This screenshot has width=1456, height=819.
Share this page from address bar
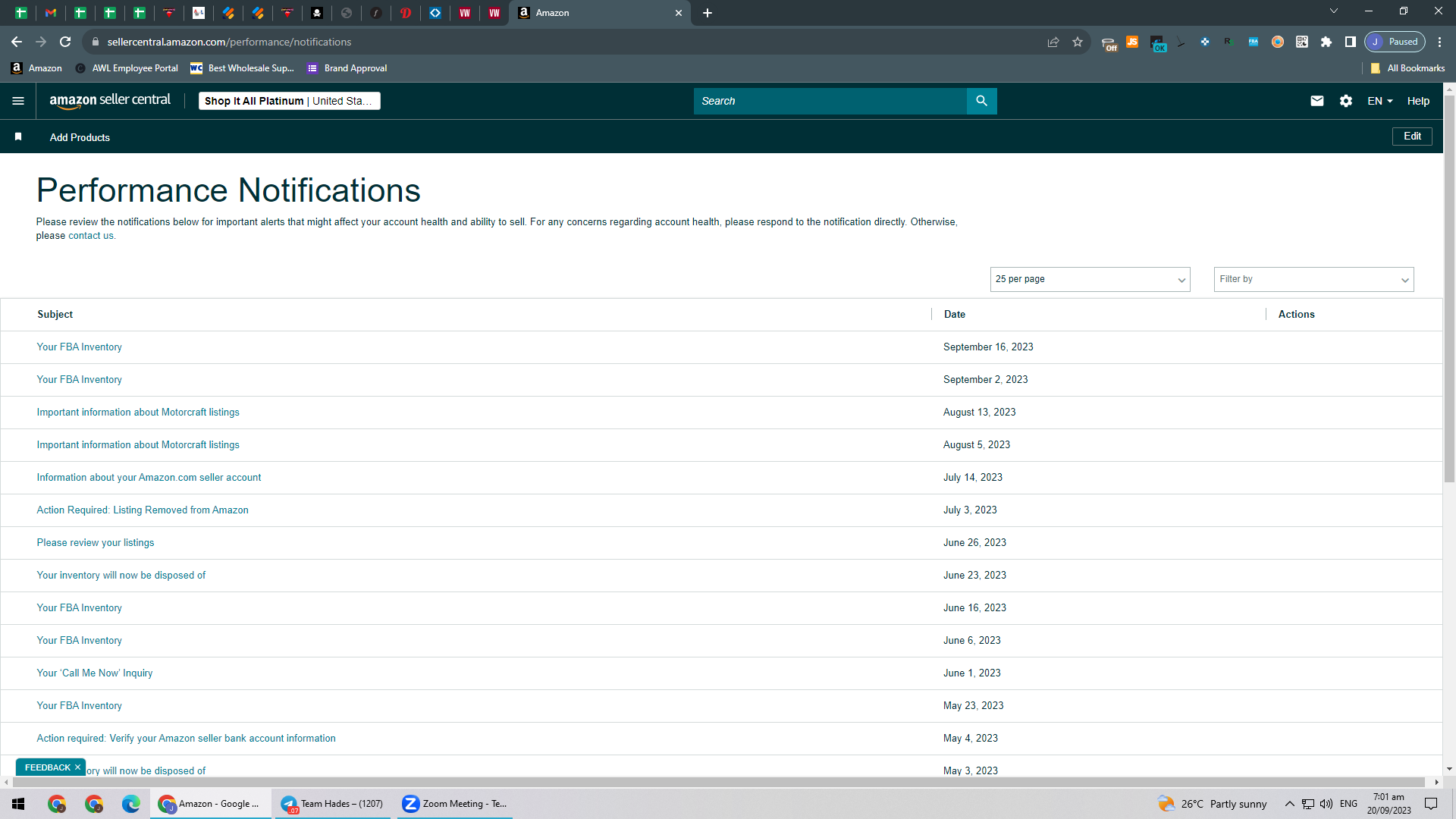[1053, 42]
